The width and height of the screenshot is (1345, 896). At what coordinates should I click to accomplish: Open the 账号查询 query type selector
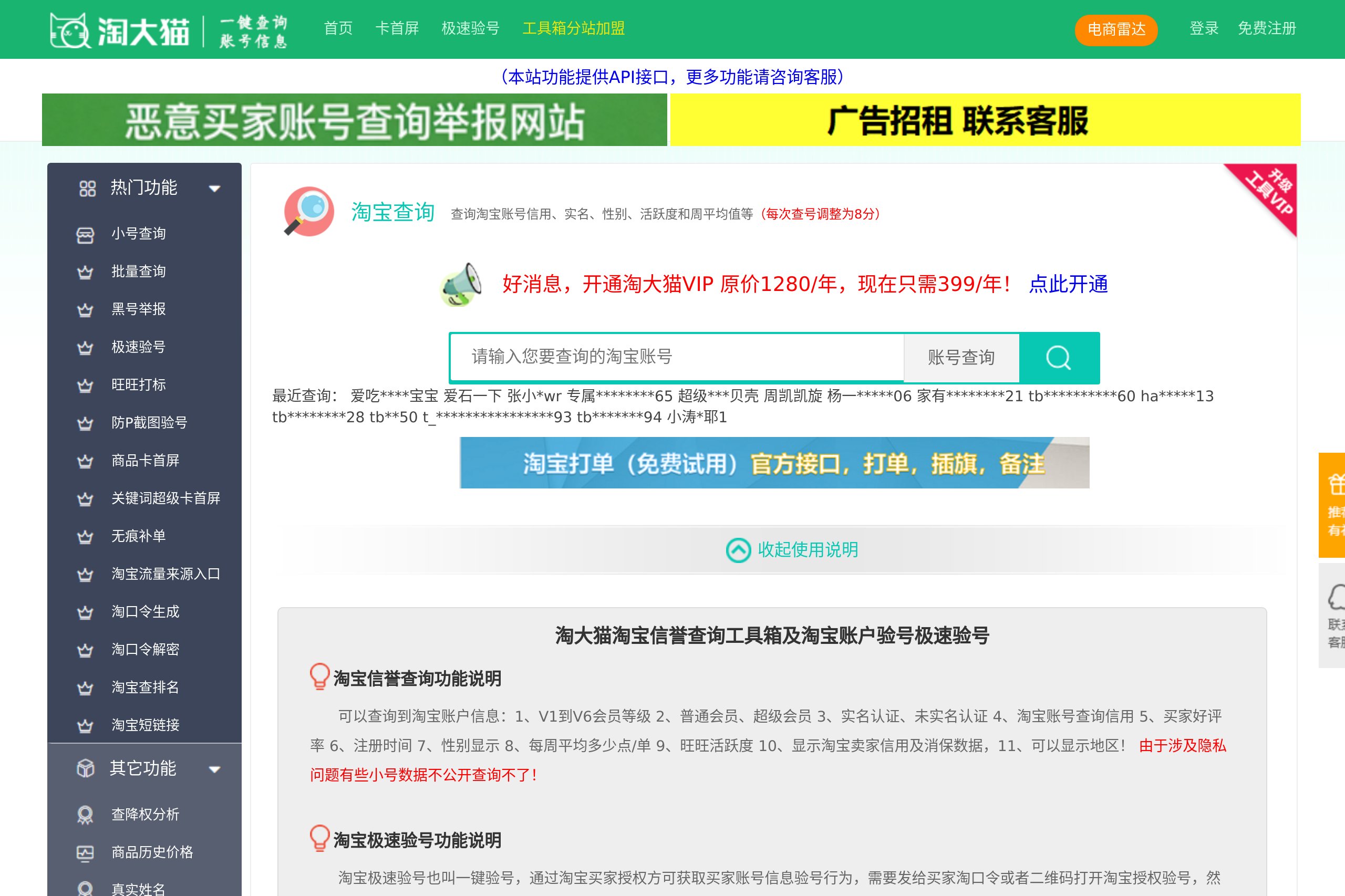tap(961, 358)
